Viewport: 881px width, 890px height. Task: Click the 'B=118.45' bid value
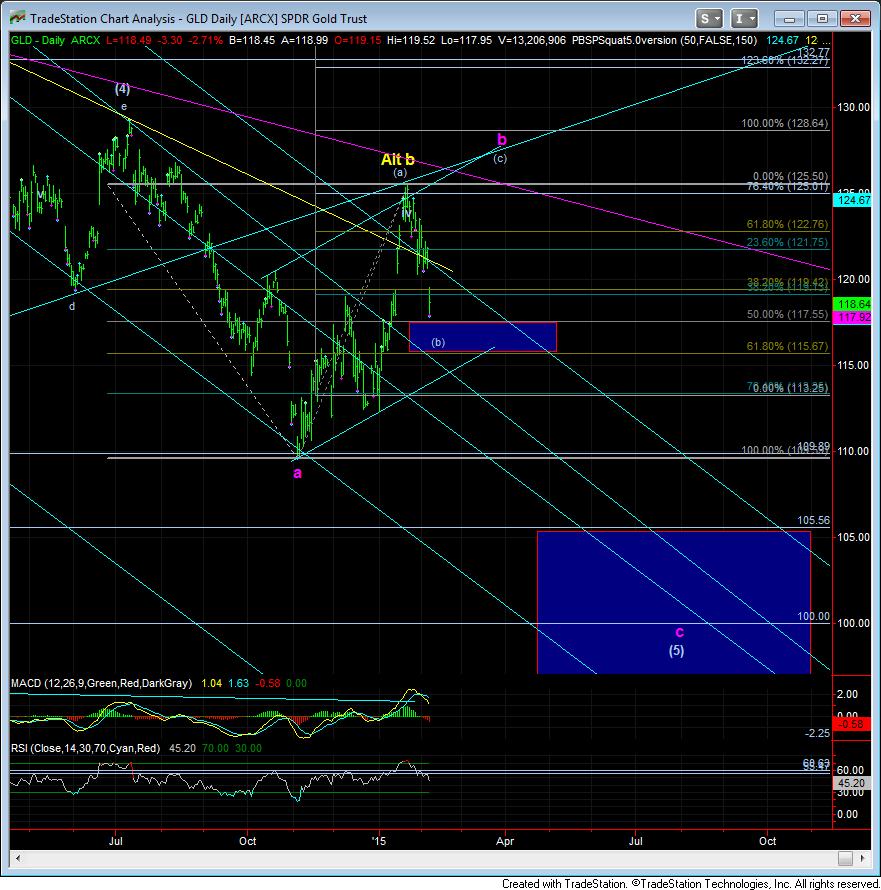tap(252, 40)
